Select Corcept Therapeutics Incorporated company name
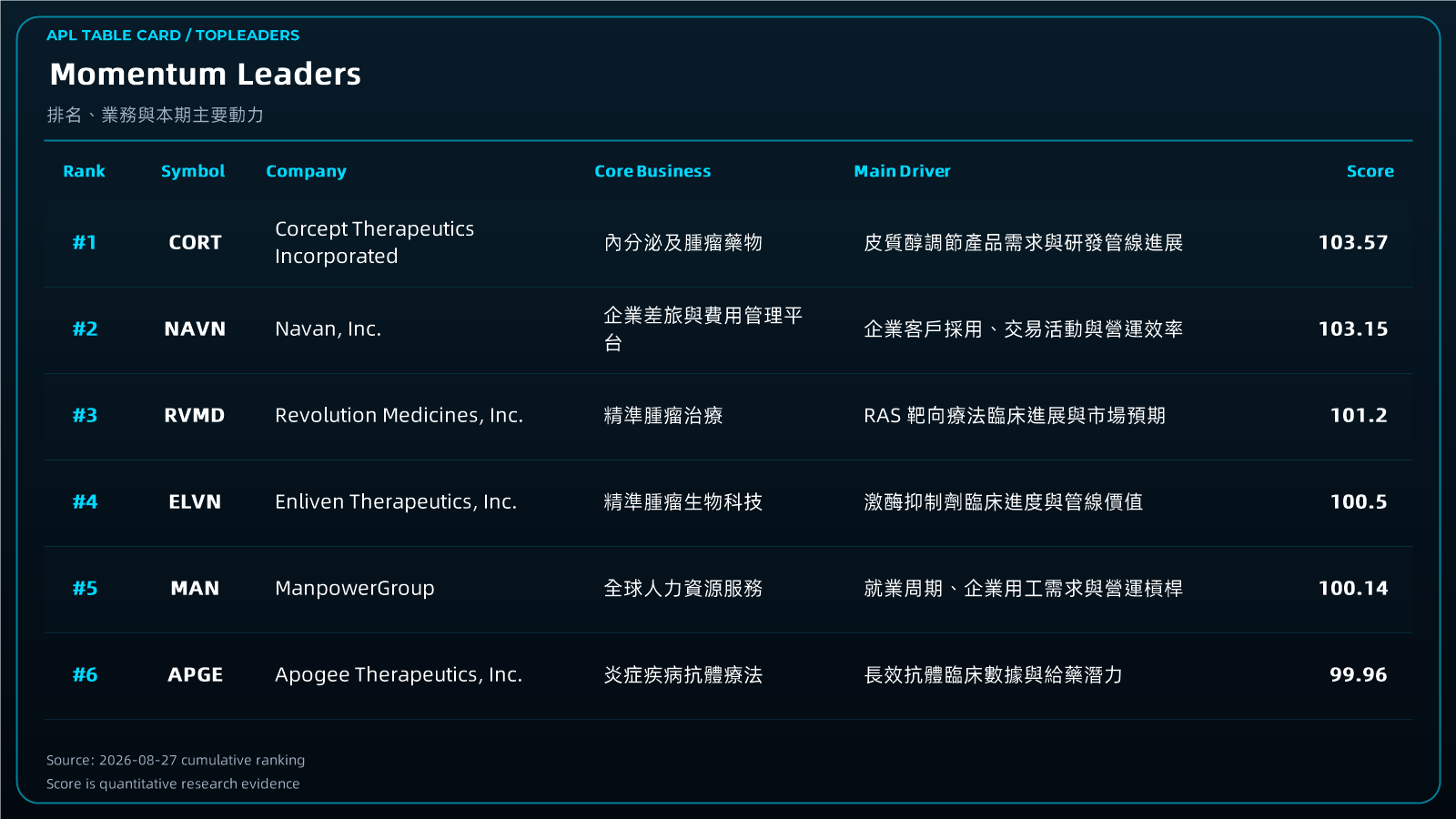1456x819 pixels. (374, 242)
